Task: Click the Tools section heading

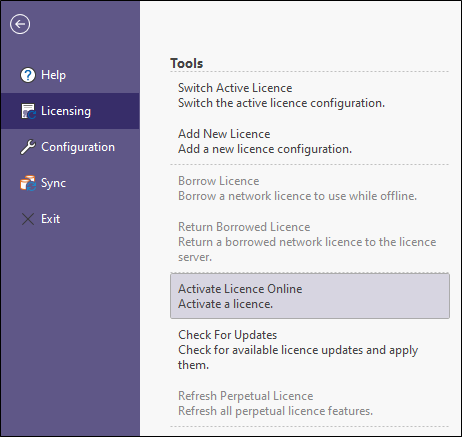Action: [x=187, y=63]
